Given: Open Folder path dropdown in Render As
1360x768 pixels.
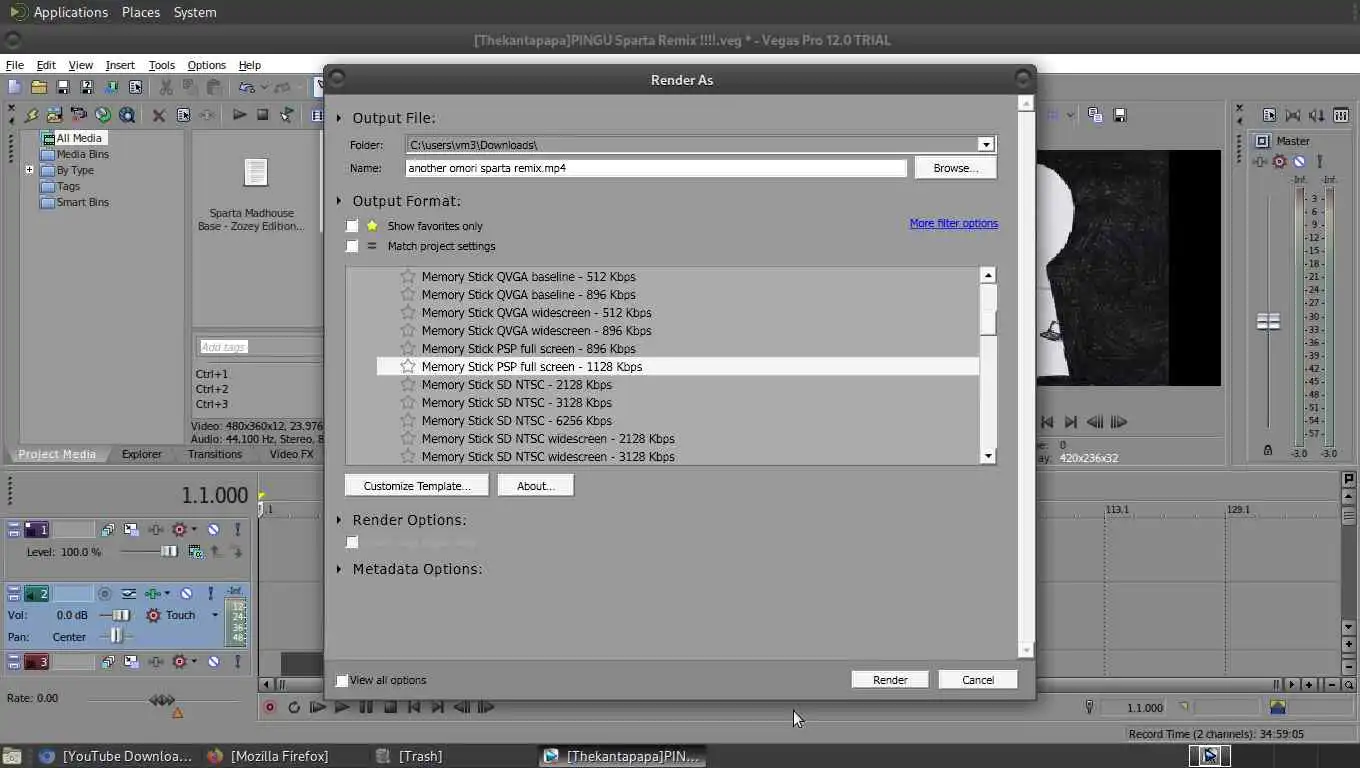Looking at the screenshot, I should pos(986,145).
